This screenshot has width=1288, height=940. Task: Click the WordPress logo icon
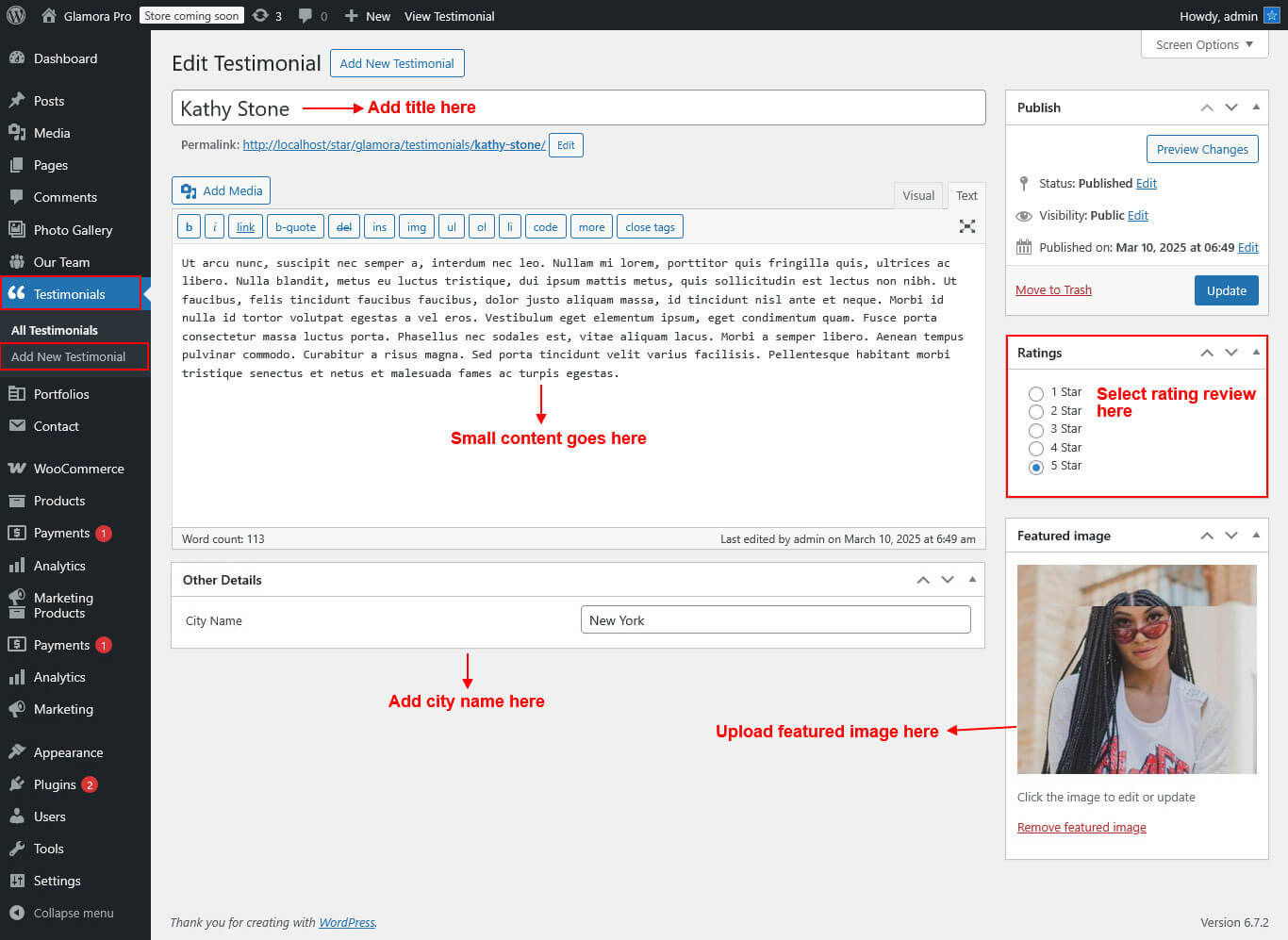click(15, 15)
